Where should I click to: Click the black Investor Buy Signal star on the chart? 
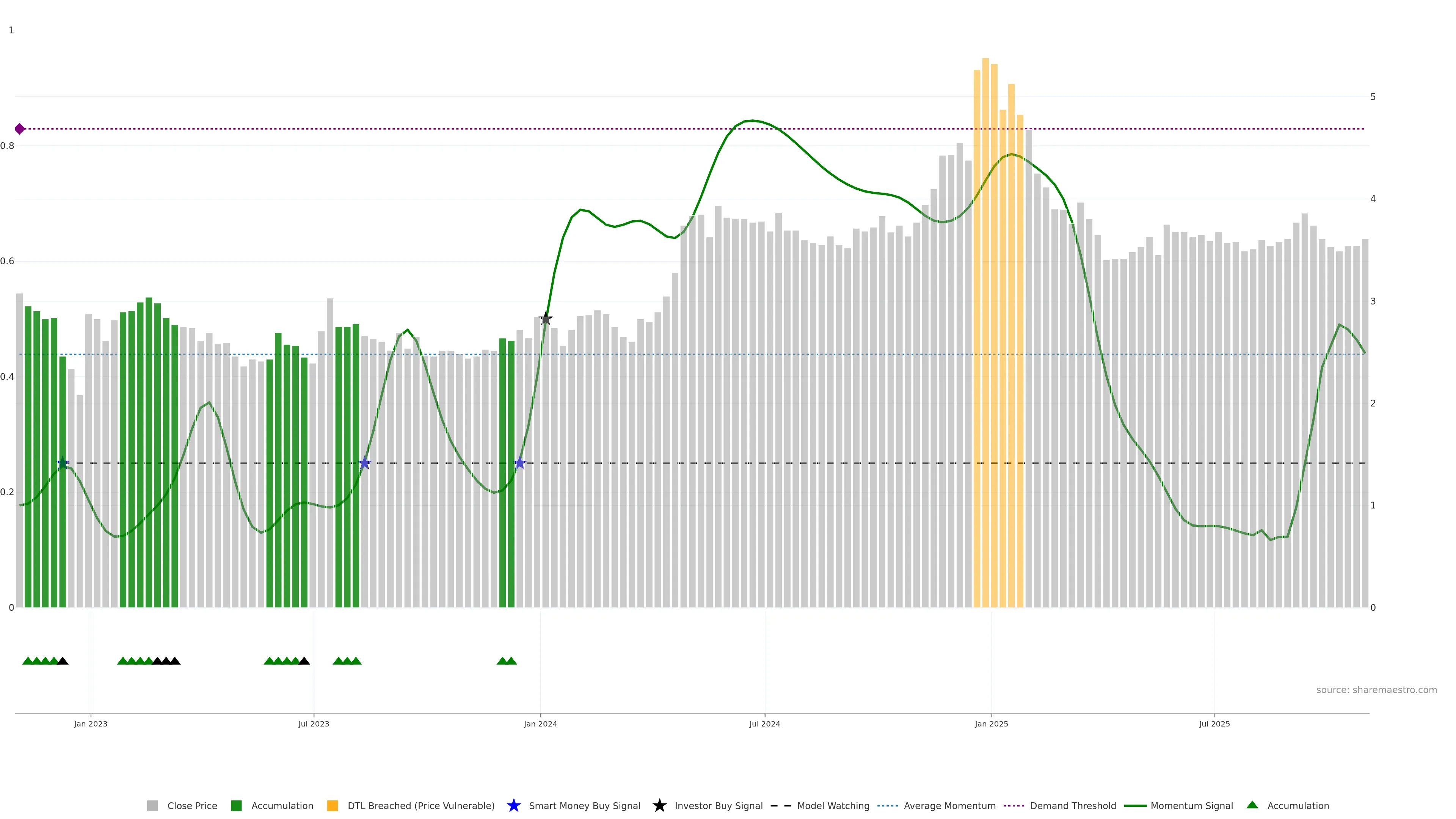coord(546,319)
